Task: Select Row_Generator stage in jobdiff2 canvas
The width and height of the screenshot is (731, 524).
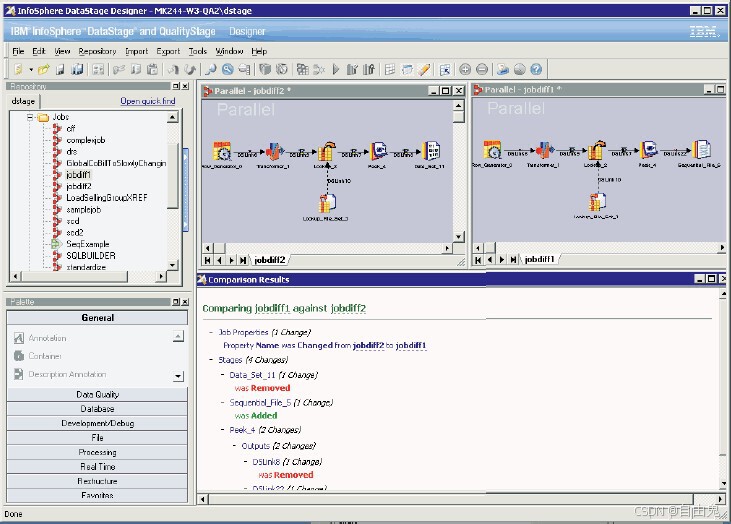Action: pyautogui.click(x=222, y=151)
